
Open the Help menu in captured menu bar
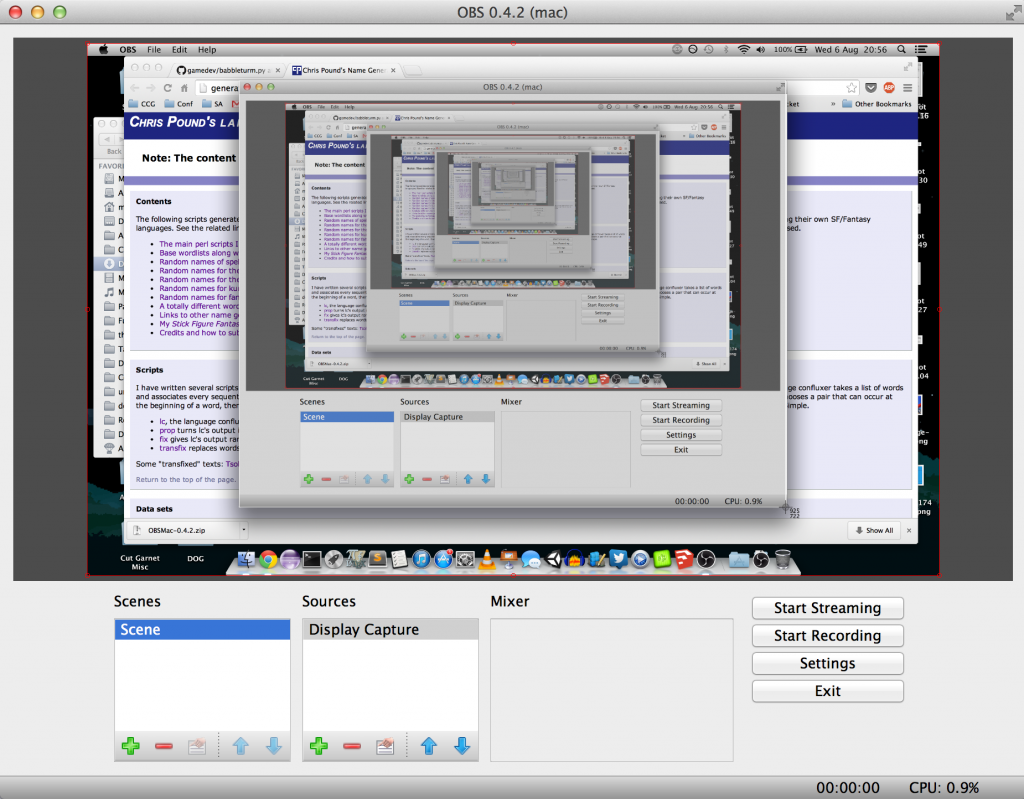pos(207,50)
